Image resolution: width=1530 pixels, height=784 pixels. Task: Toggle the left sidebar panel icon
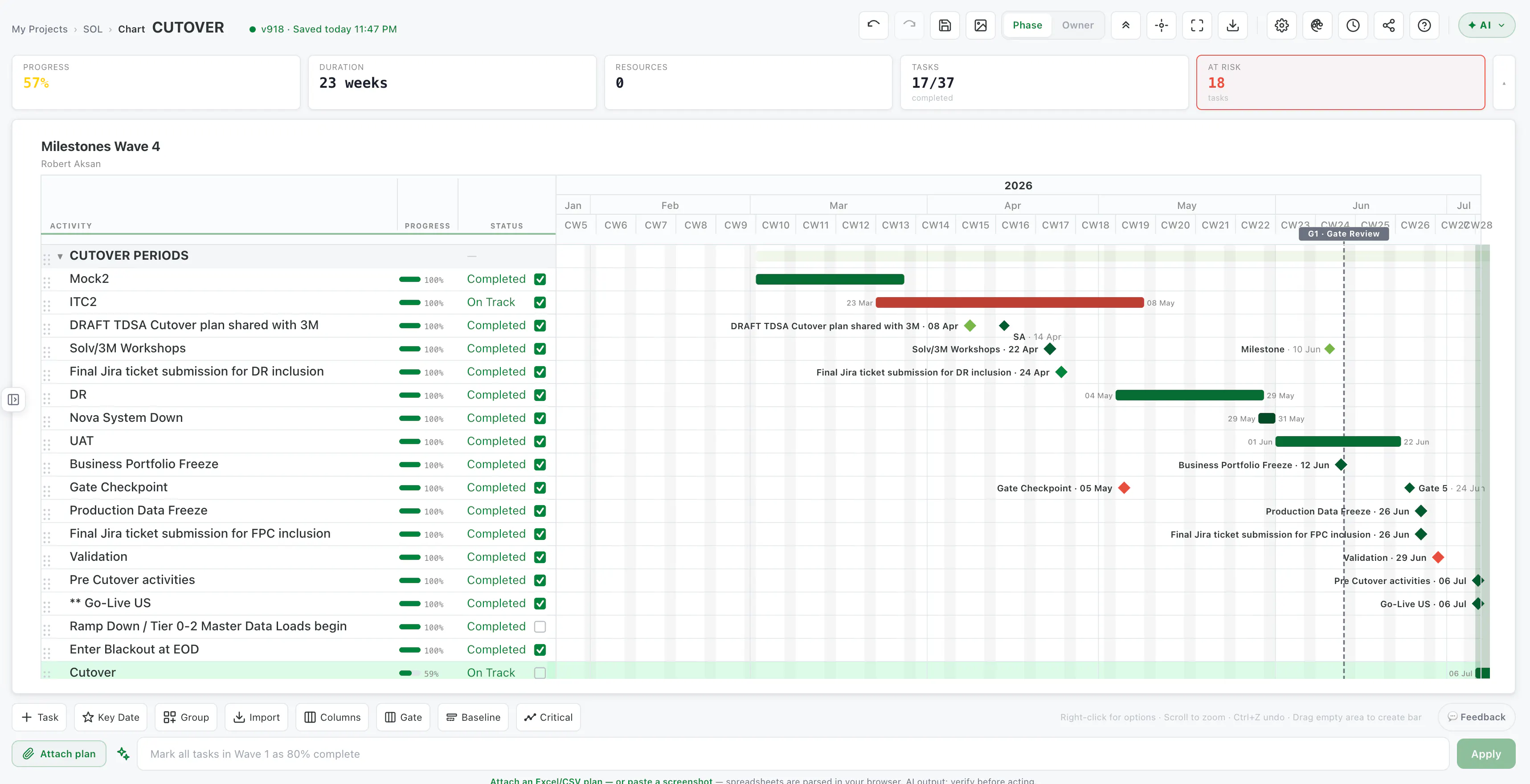(13, 400)
